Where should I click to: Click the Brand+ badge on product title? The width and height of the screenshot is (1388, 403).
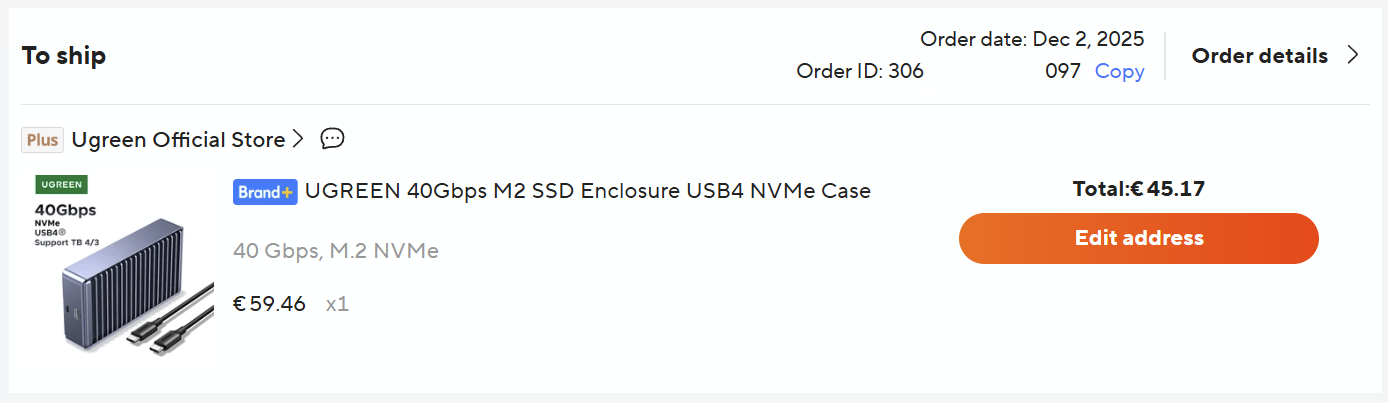click(x=265, y=191)
